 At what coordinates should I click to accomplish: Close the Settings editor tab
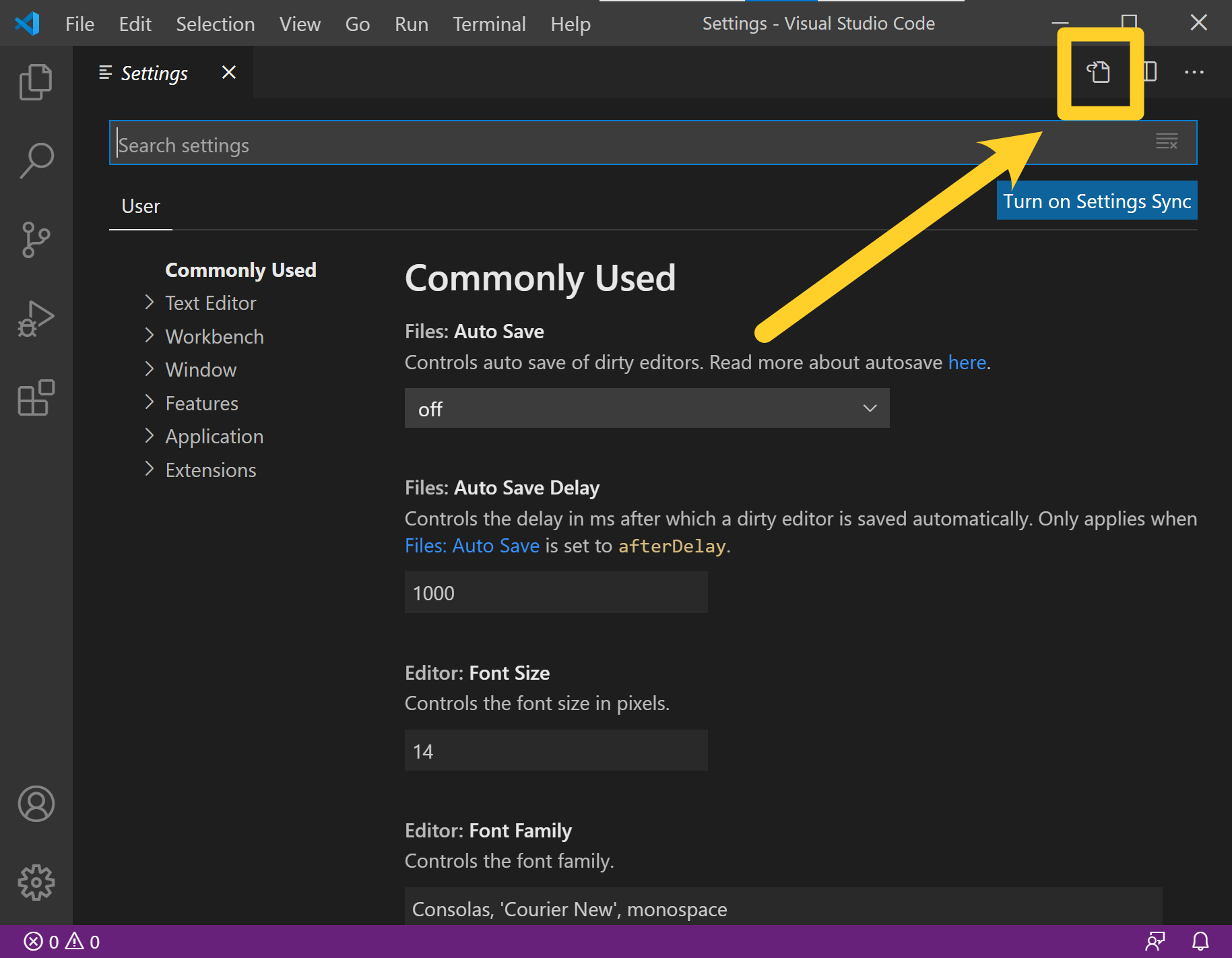[x=229, y=72]
